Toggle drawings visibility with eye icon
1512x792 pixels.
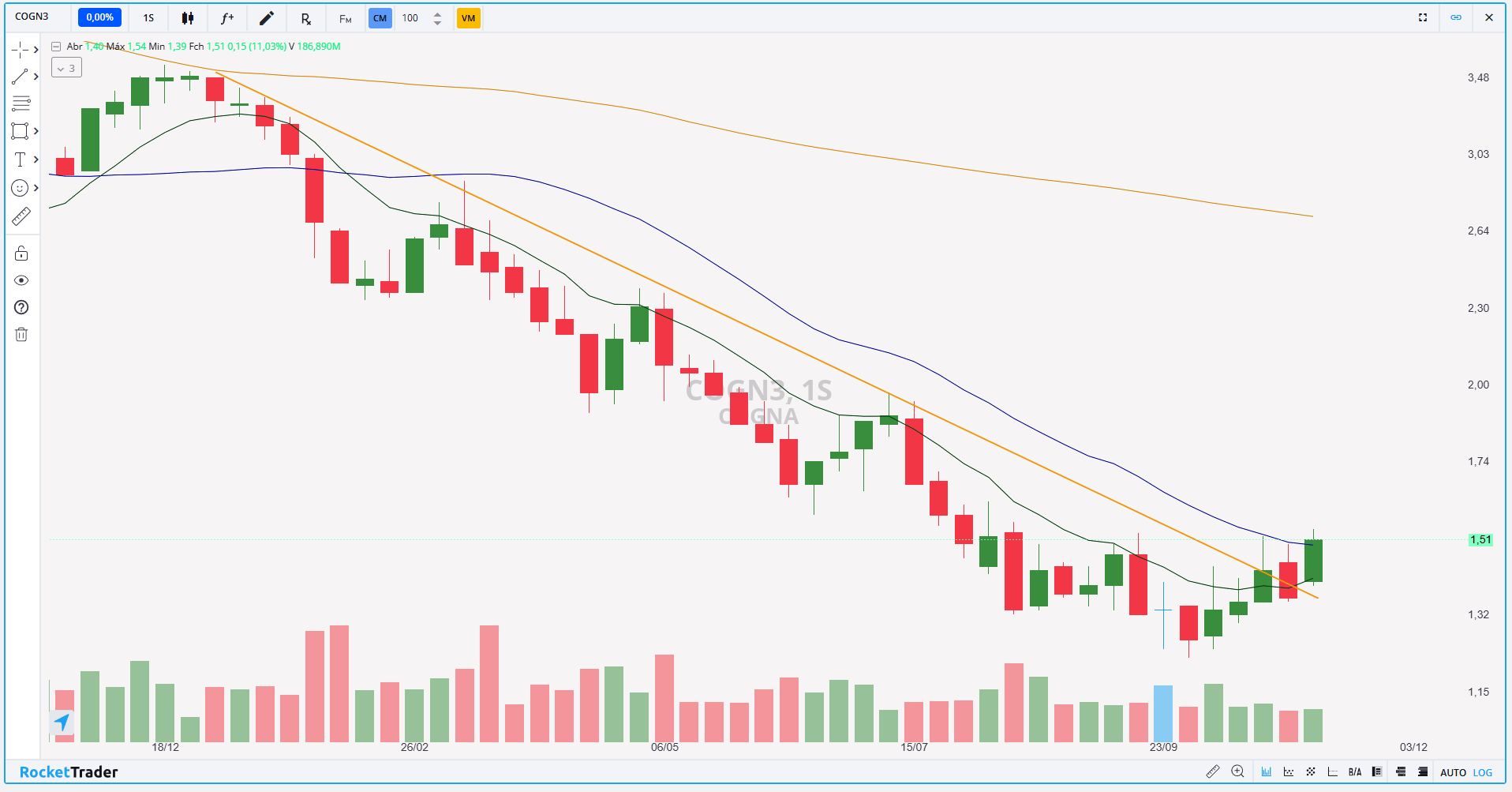[21, 280]
